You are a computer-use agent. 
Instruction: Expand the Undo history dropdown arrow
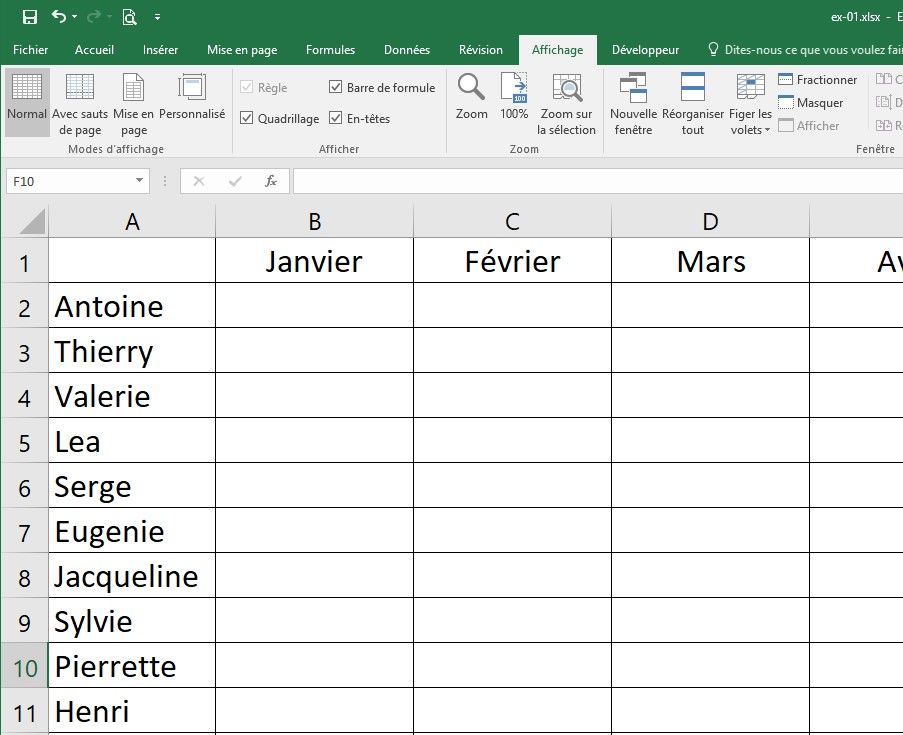click(76, 18)
